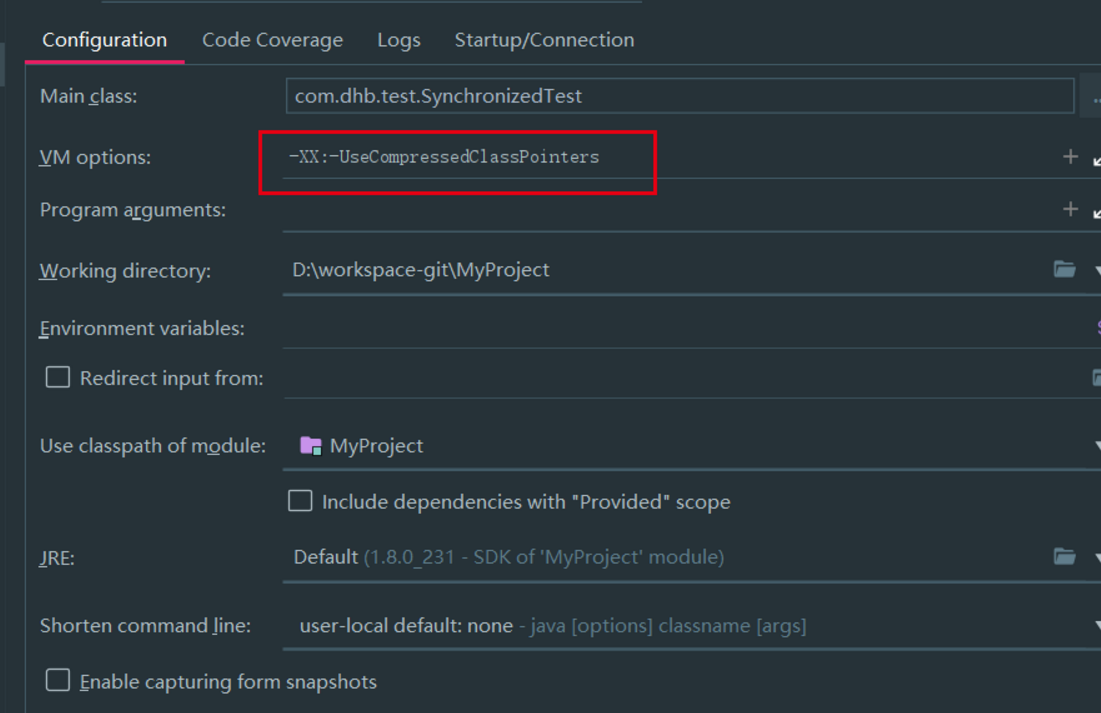Add a Program argument with the plus button
The image size is (1101, 713).
(1070, 209)
